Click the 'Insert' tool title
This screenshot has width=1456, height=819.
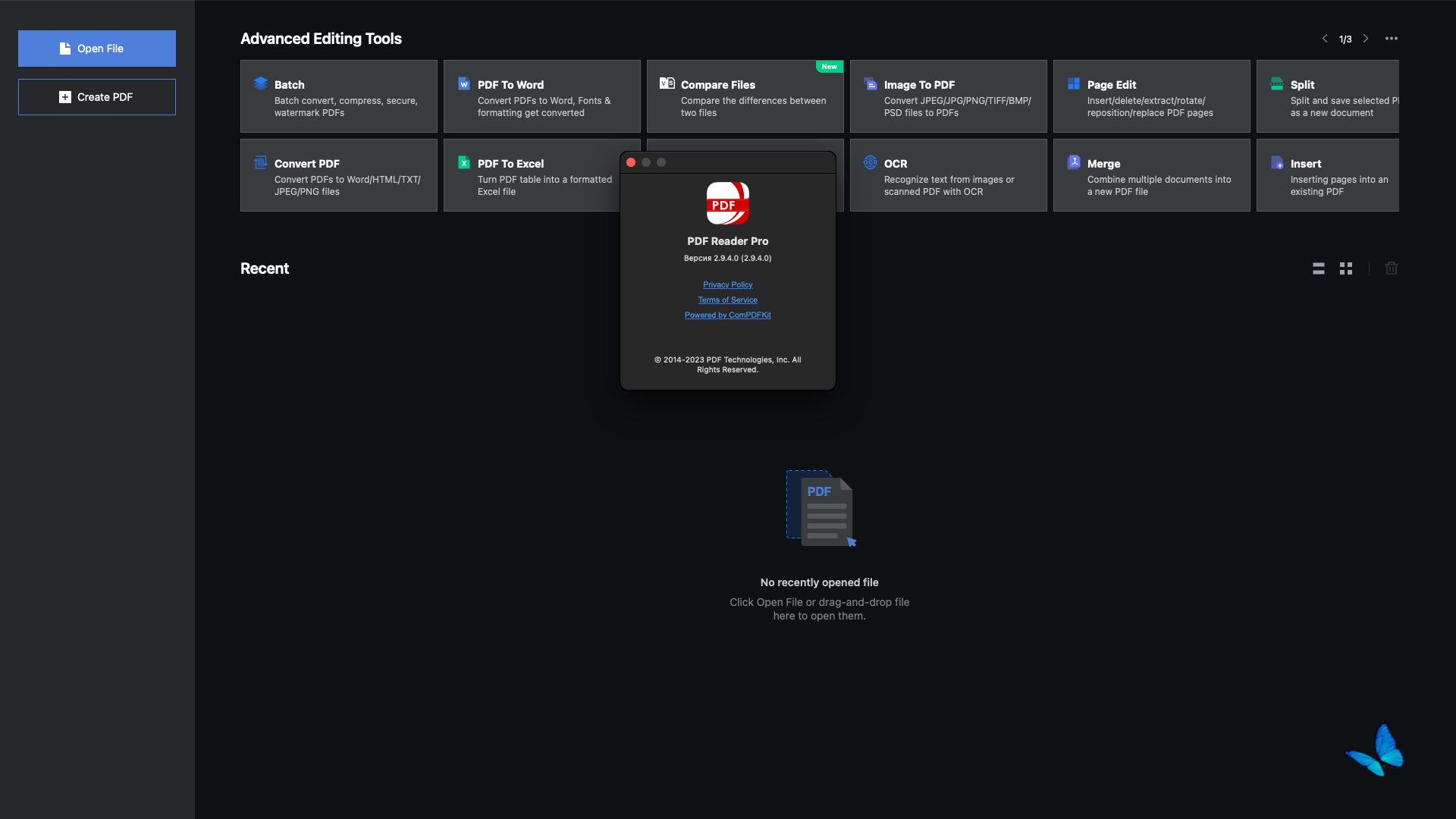(x=1306, y=164)
